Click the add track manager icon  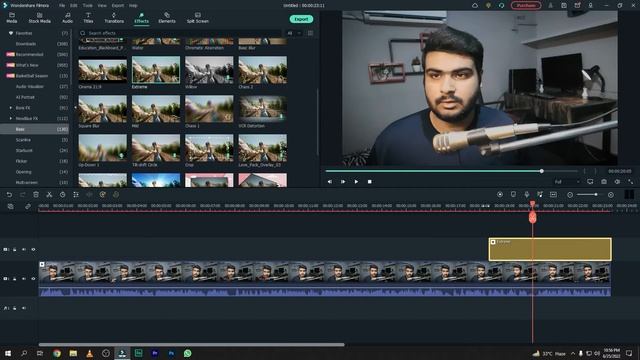tap(11, 207)
